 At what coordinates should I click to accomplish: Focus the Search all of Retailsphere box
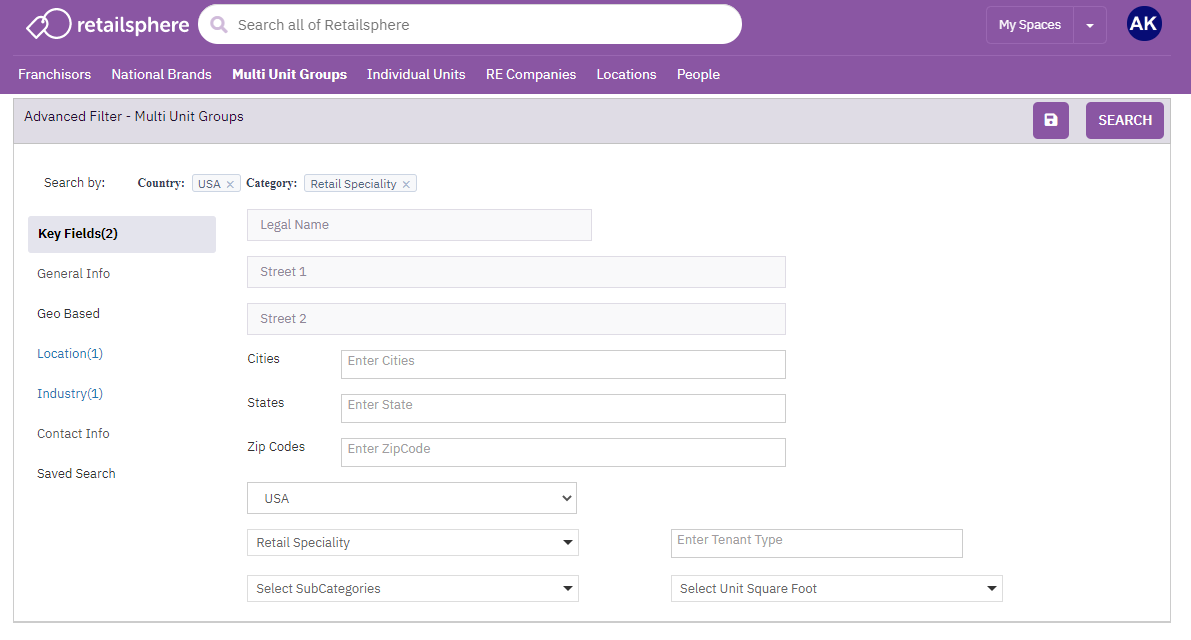pos(470,25)
